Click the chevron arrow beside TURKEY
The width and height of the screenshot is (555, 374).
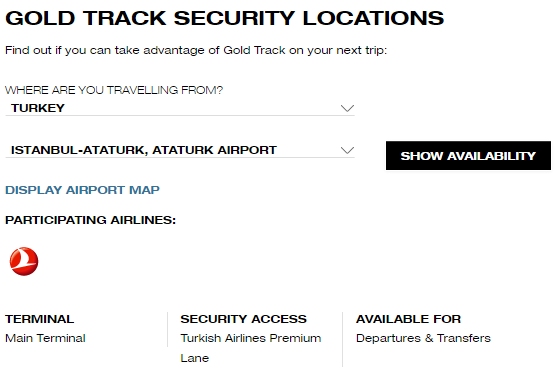point(347,108)
